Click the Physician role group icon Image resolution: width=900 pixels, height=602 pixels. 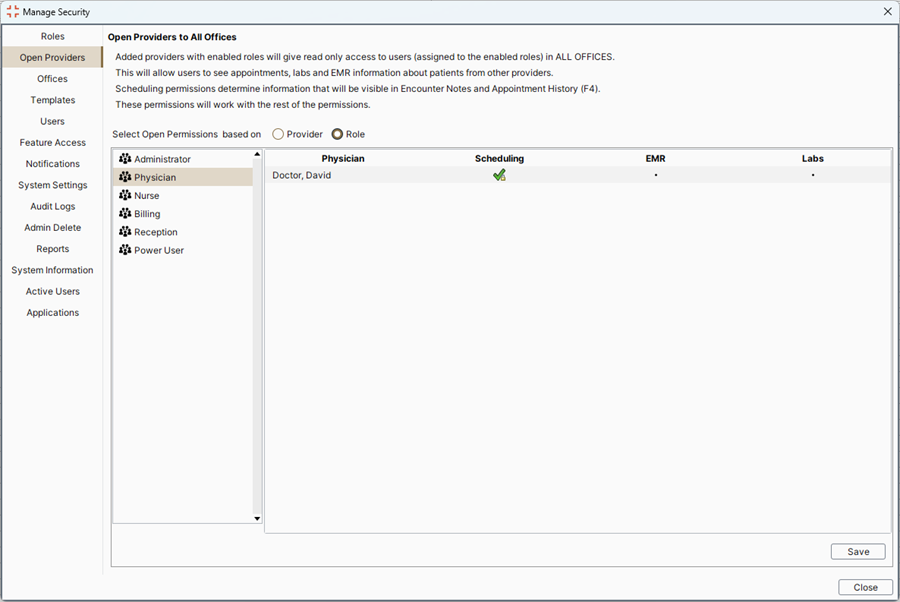tap(125, 177)
